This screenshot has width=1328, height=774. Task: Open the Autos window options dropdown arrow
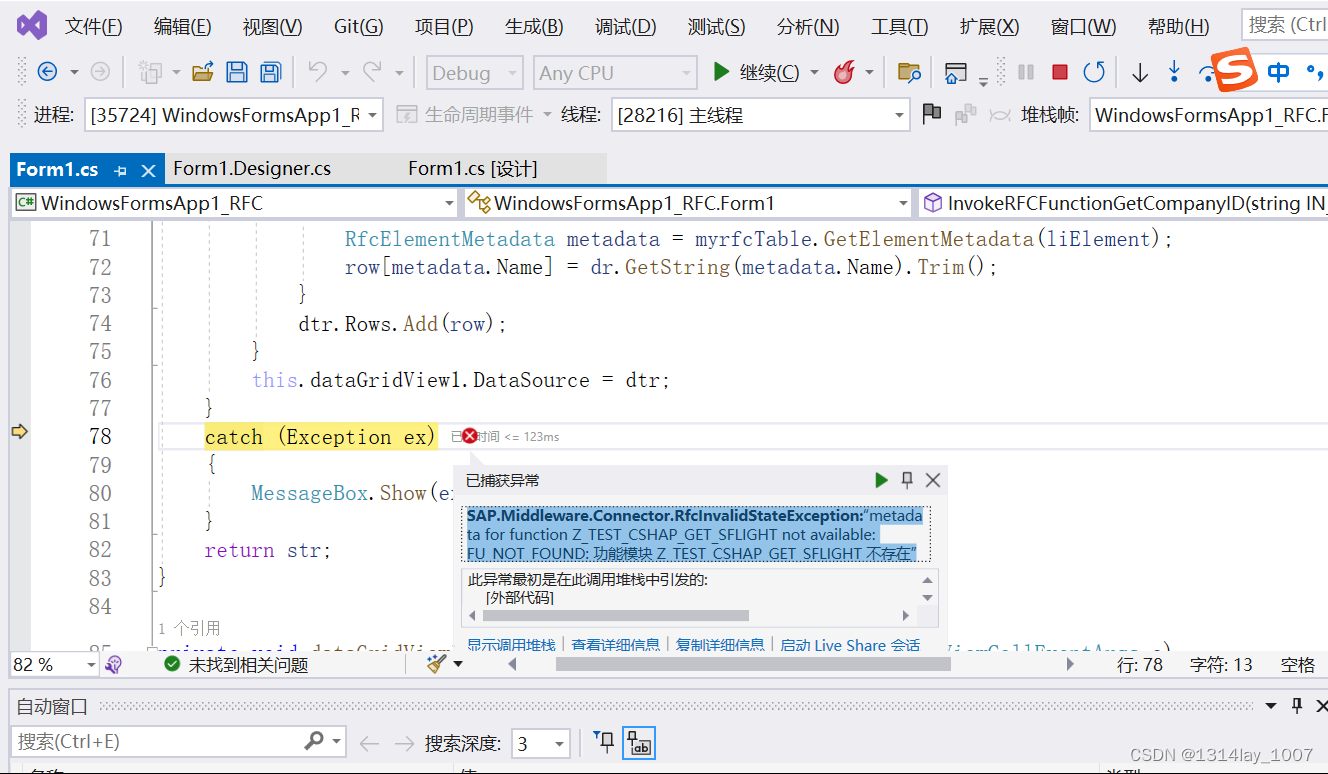pos(1271,706)
